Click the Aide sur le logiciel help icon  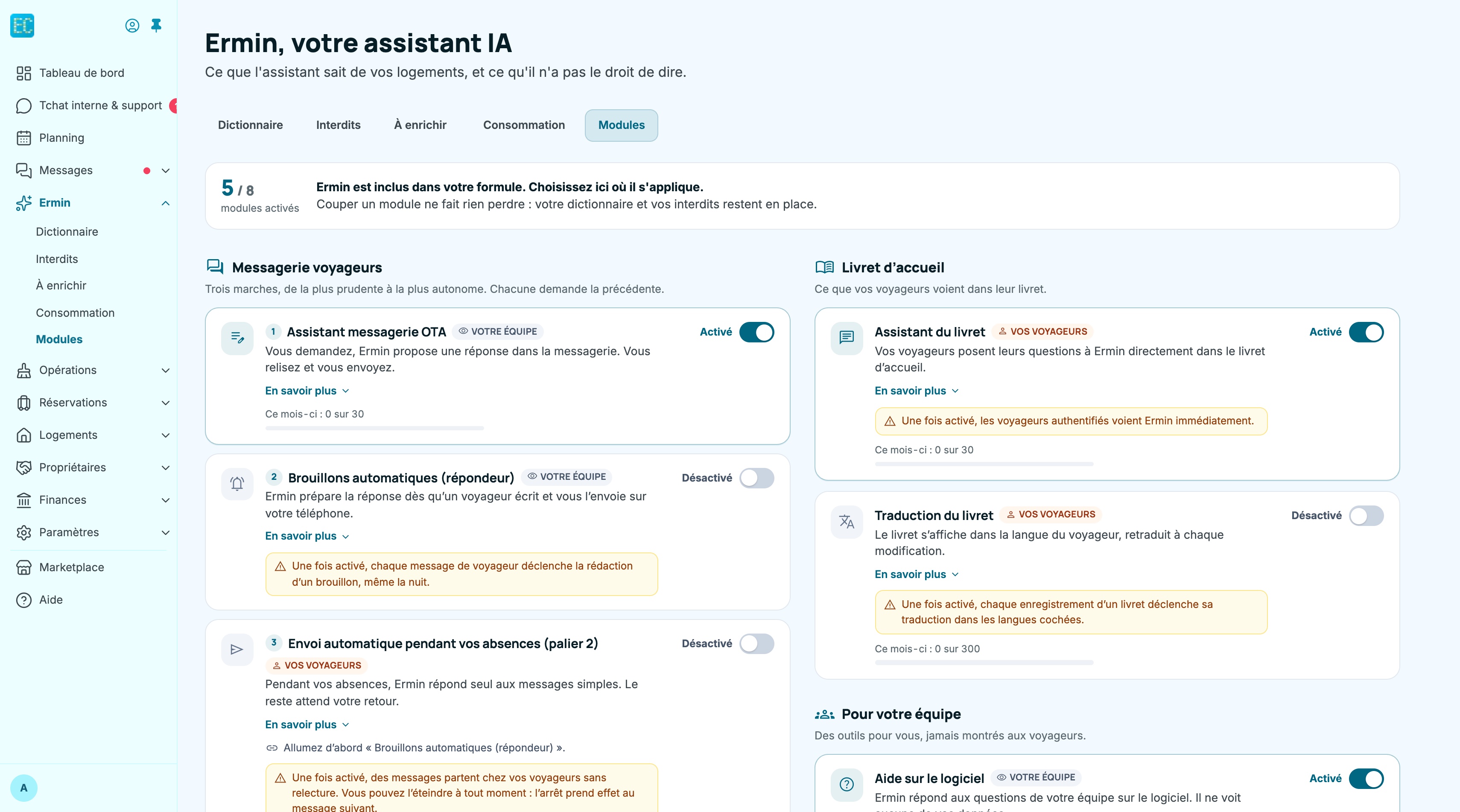point(847,784)
